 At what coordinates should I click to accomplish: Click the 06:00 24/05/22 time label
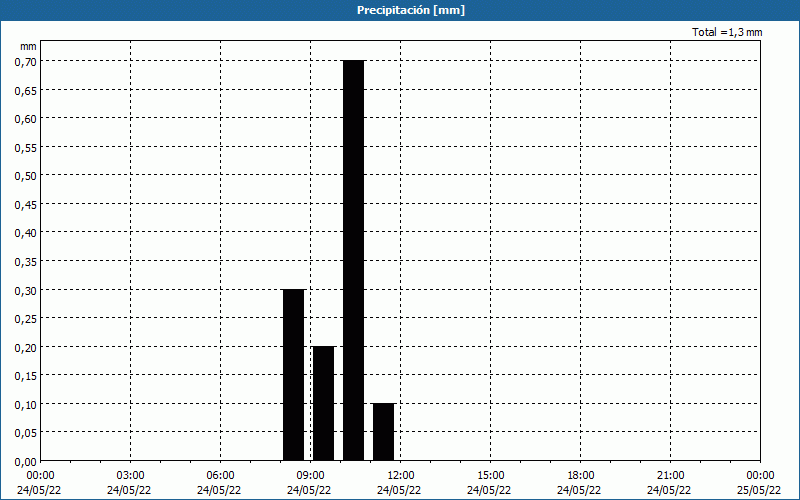pyautogui.click(x=219, y=483)
